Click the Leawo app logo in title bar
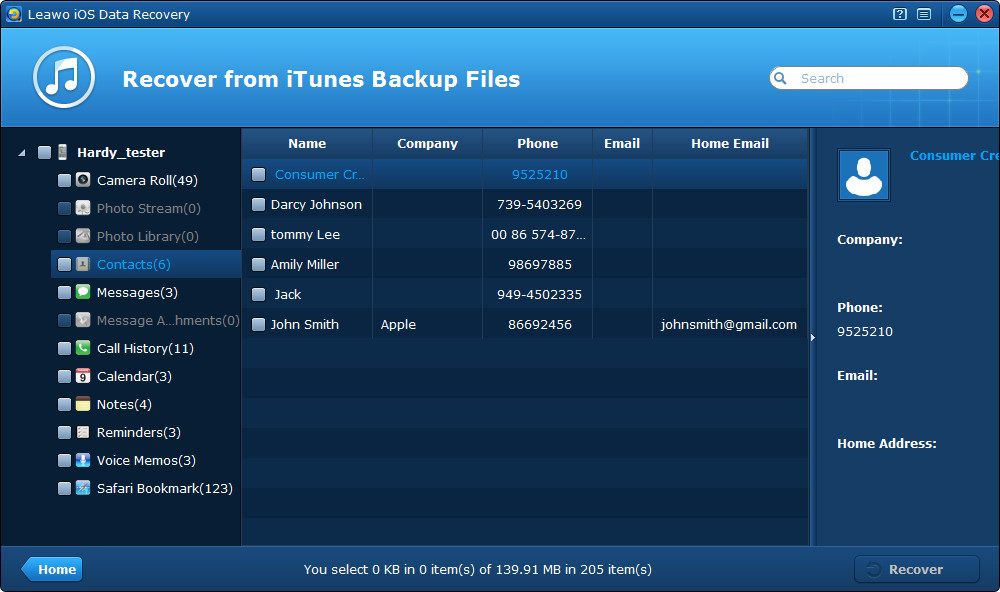This screenshot has height=592, width=1000. click(13, 14)
